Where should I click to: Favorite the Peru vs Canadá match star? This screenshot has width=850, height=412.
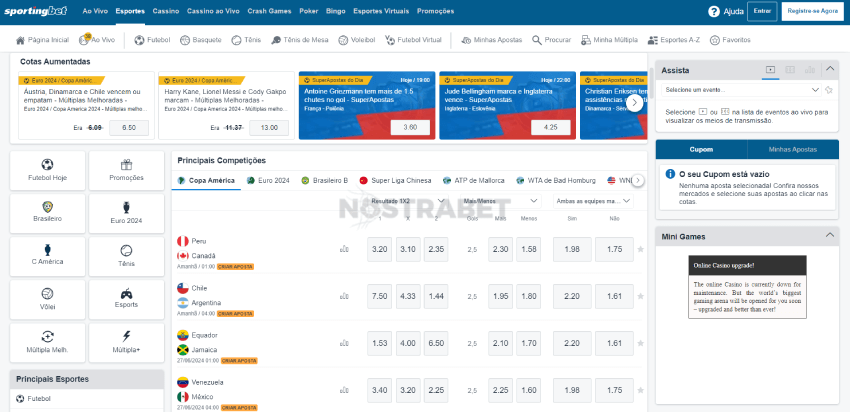pos(641,249)
